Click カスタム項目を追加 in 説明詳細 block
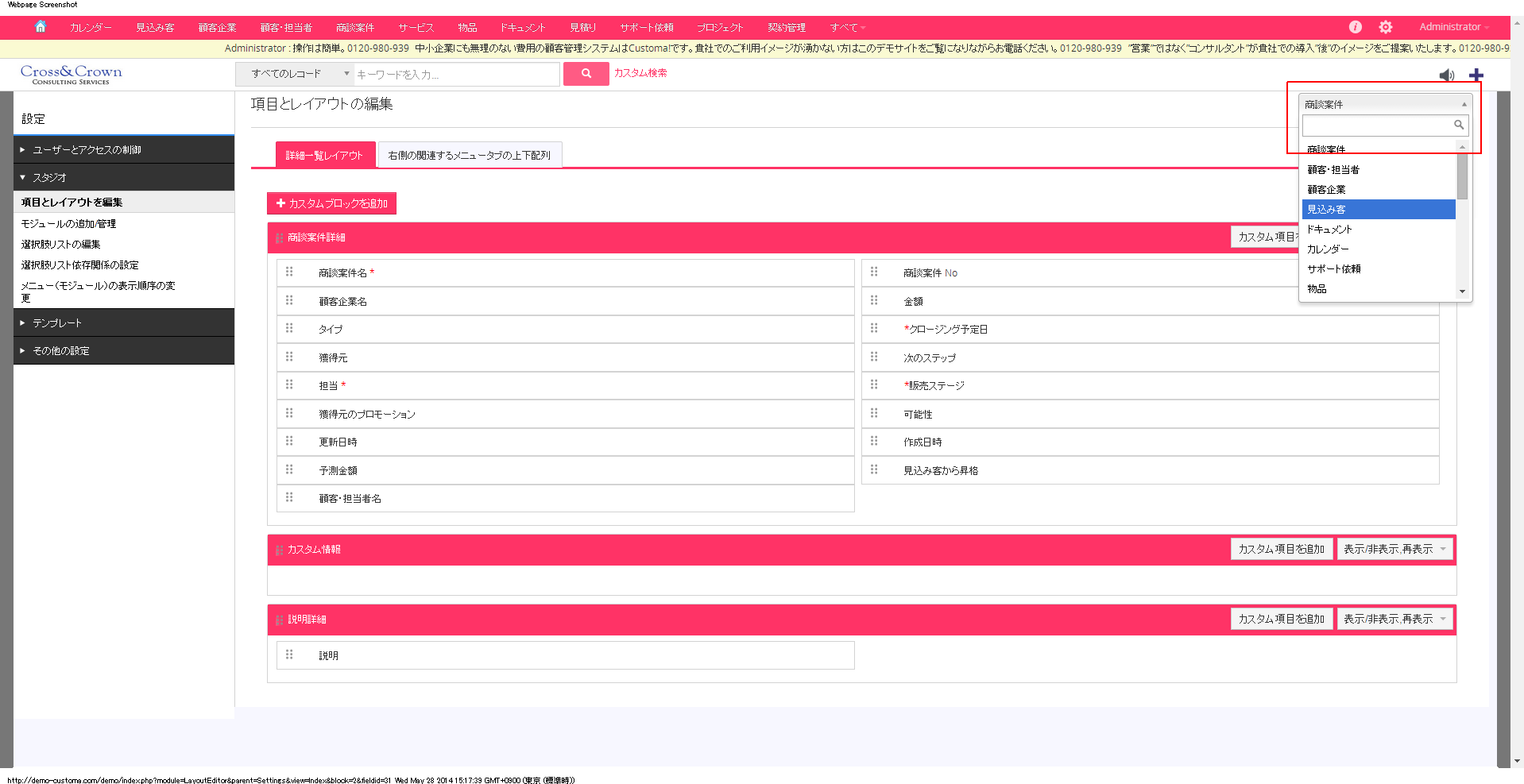The height and width of the screenshot is (784, 1524). tap(1281, 619)
